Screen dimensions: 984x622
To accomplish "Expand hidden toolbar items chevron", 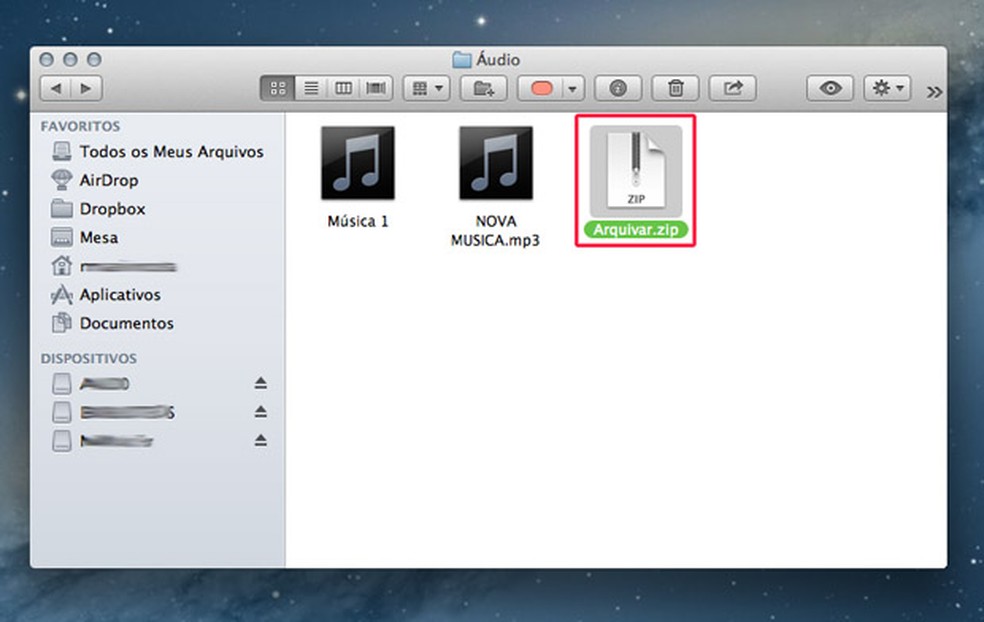I will click(x=934, y=92).
